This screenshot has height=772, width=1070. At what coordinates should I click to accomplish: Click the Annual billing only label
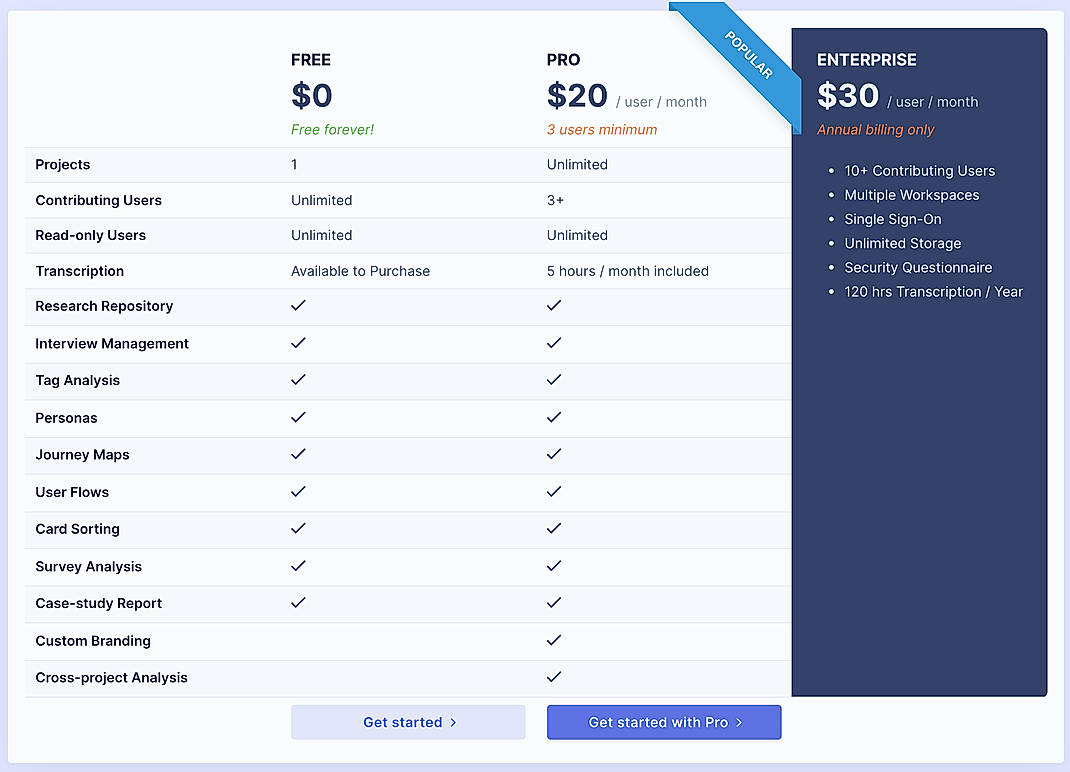tap(875, 130)
